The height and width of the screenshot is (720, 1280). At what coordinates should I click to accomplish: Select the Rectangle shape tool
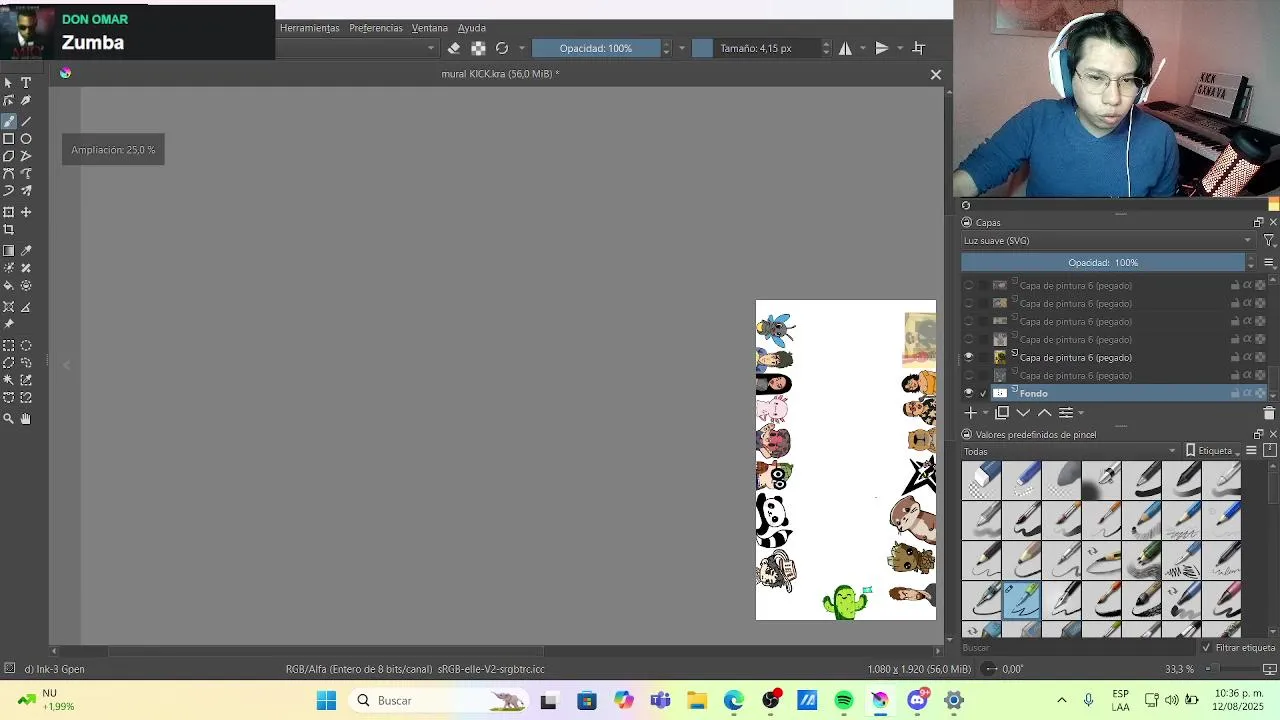click(x=9, y=139)
